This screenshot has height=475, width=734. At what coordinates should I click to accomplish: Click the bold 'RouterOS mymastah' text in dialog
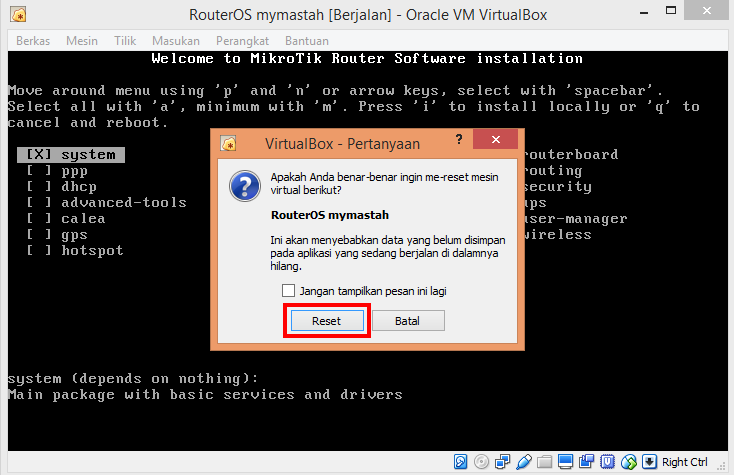330,215
